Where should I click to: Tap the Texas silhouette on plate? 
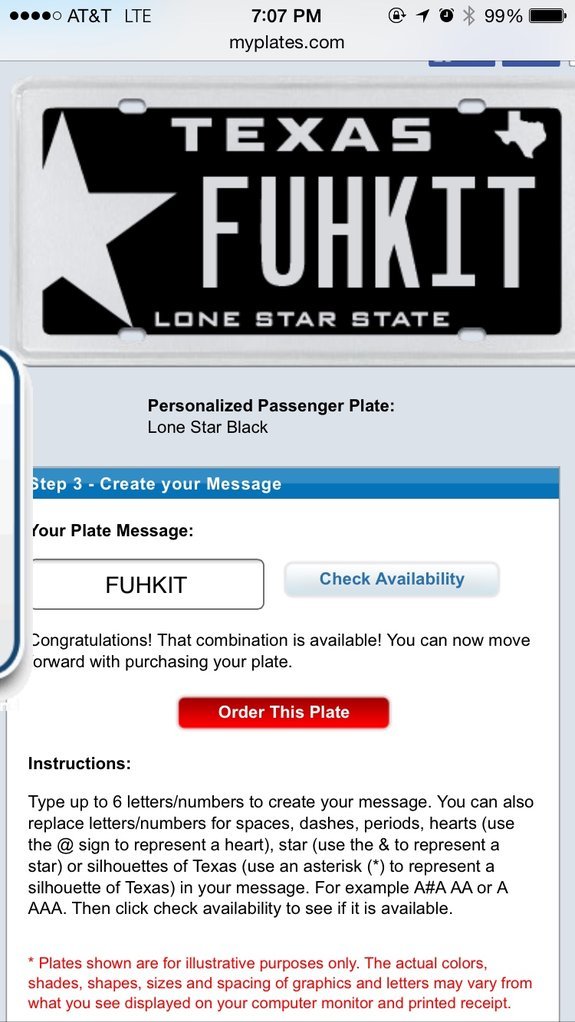[521, 133]
